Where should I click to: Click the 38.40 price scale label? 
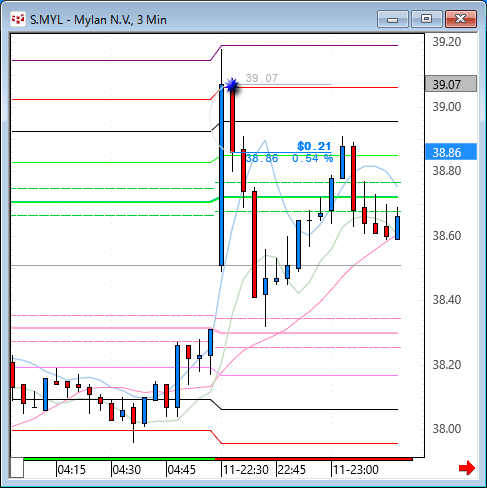coord(447,300)
